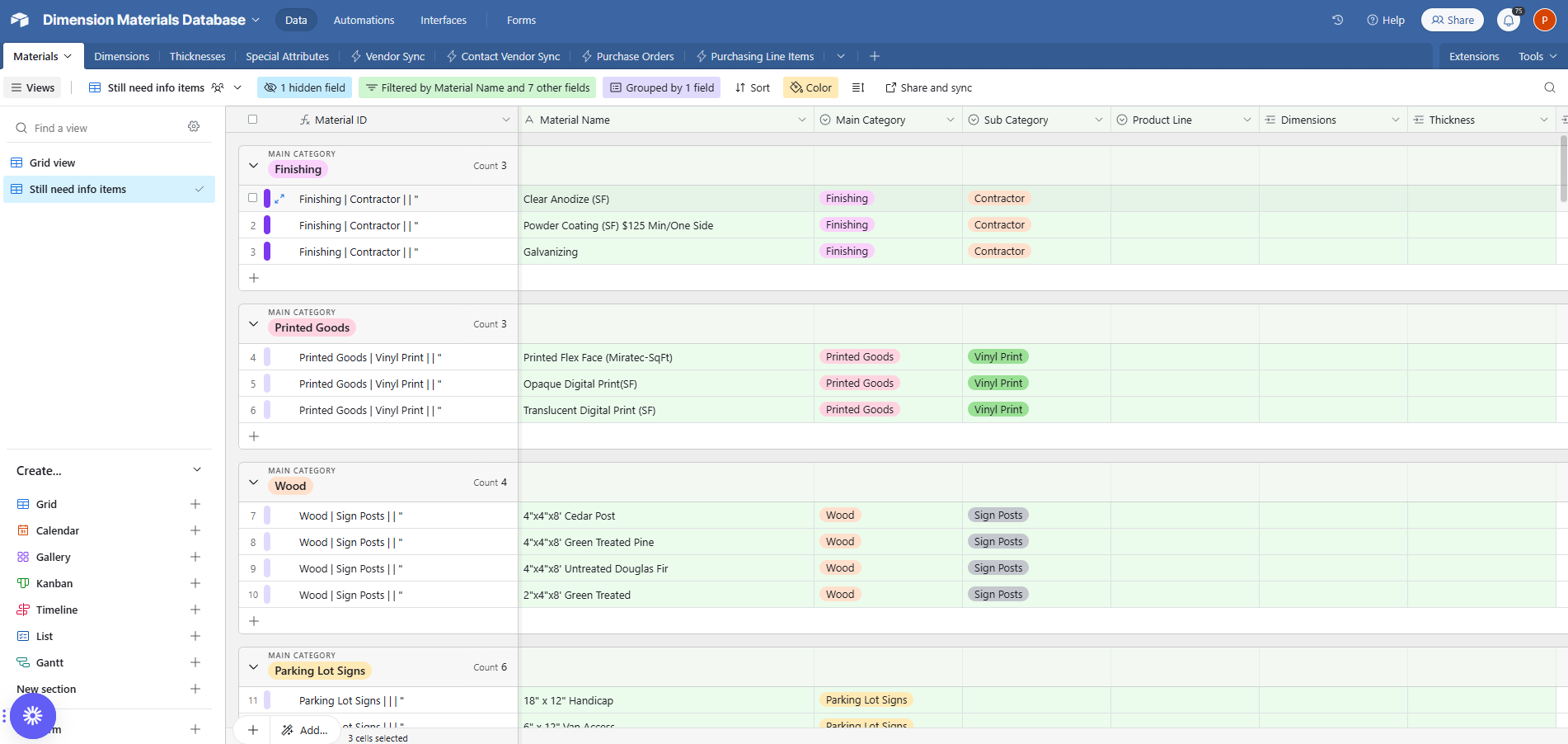Select Grid view in sidebar
This screenshot has width=1568, height=744.
click(109, 162)
